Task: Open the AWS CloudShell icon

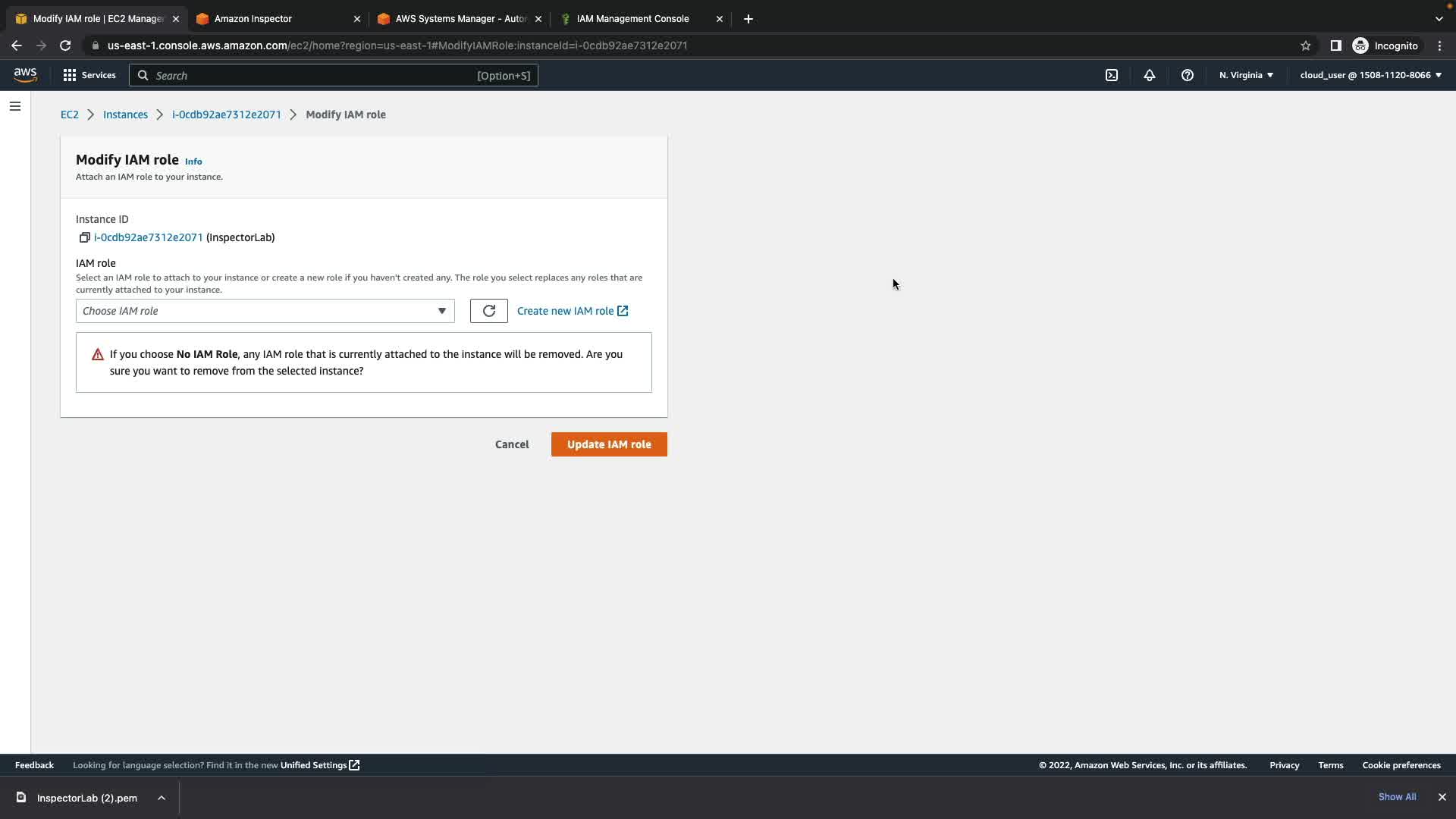Action: click(1111, 75)
